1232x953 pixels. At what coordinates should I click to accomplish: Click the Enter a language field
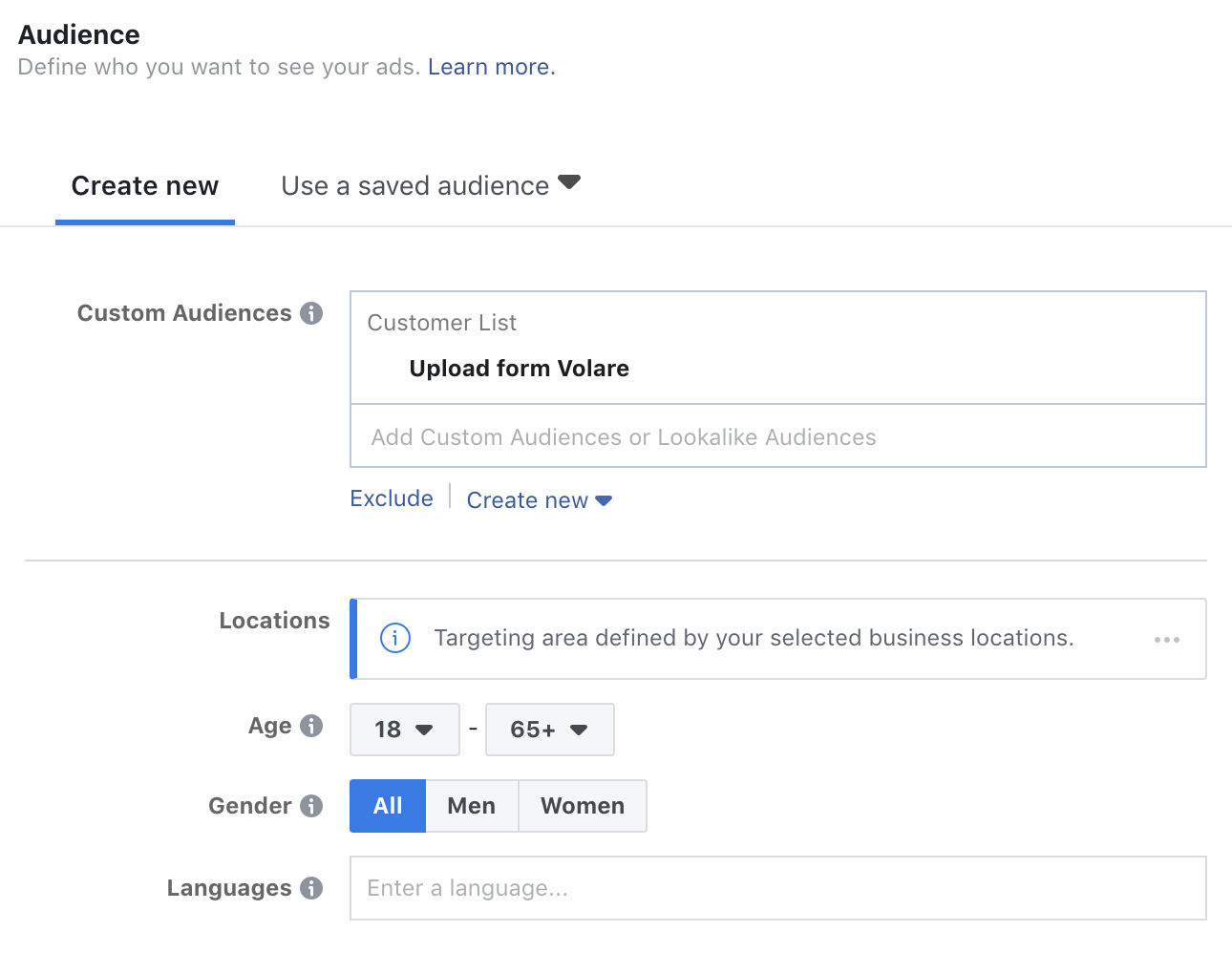[x=778, y=888]
